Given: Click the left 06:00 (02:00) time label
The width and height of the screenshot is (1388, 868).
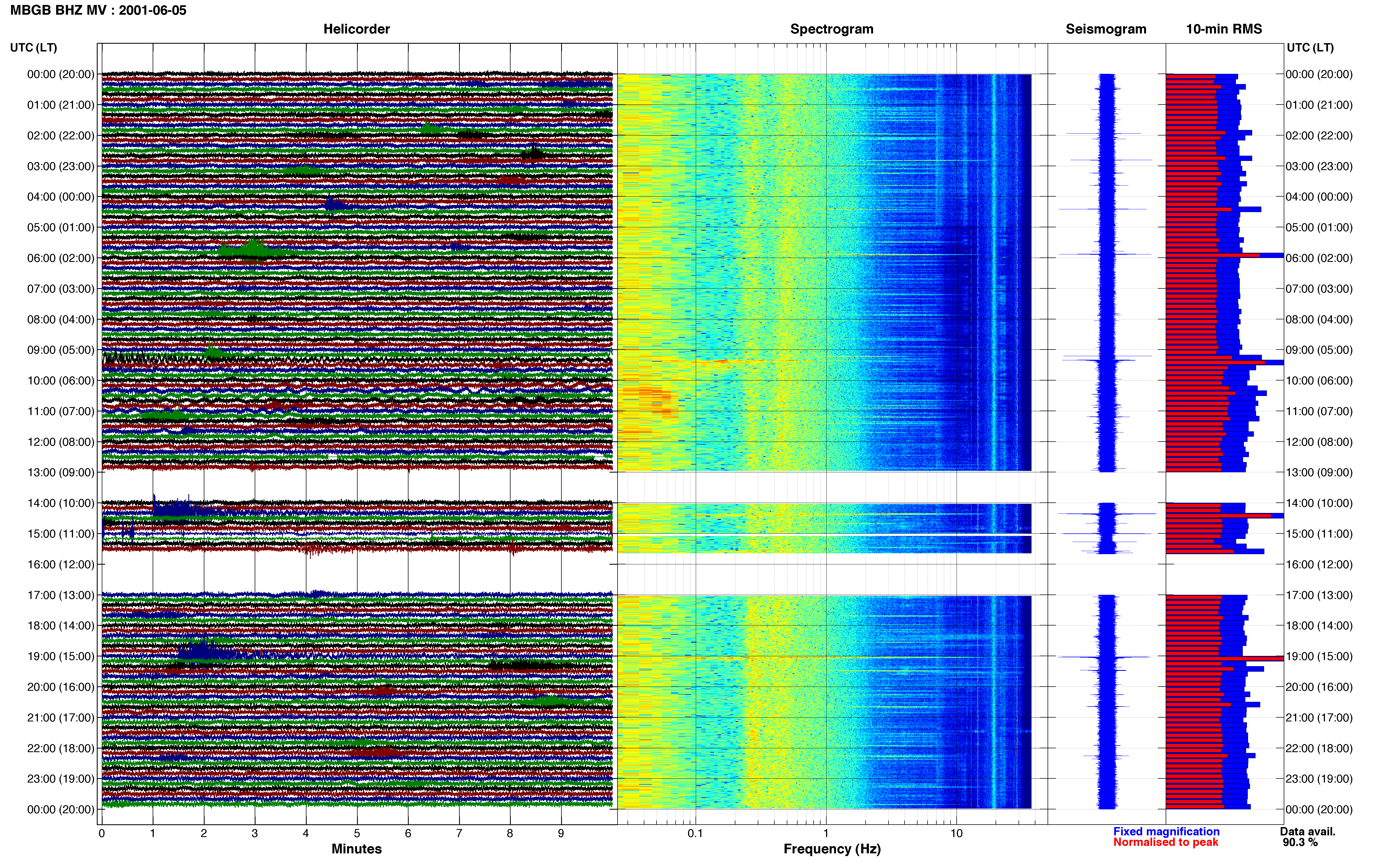Looking at the screenshot, I should [61, 258].
